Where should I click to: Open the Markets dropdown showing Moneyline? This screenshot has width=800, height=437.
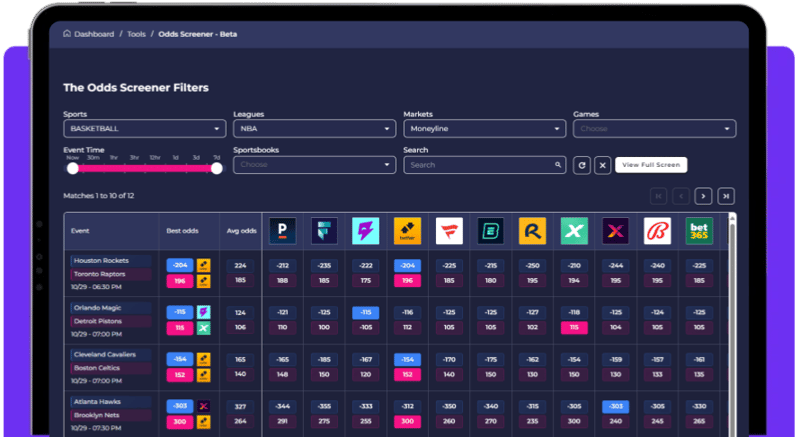[485, 128]
